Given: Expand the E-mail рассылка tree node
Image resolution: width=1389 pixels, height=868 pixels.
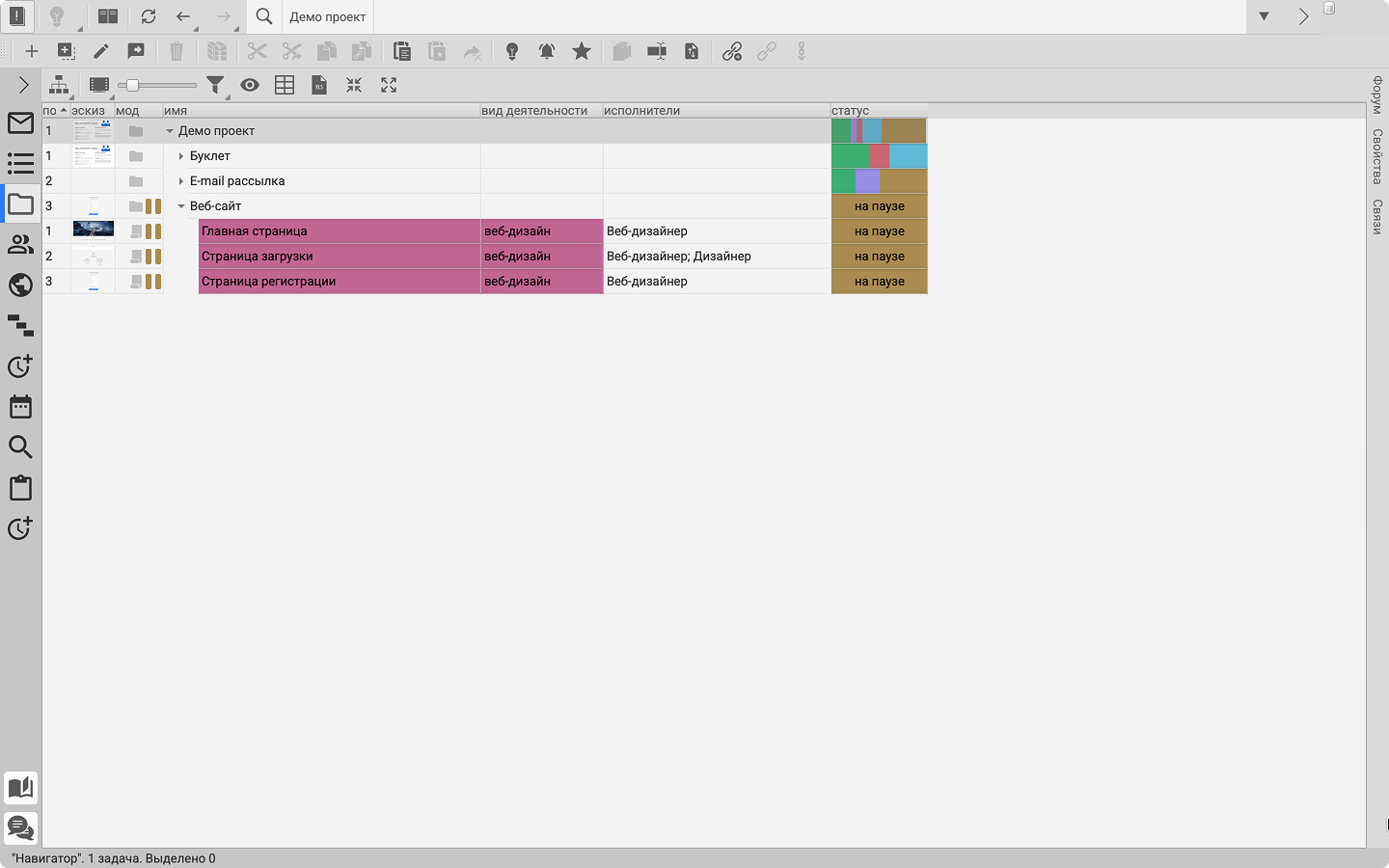Looking at the screenshot, I should 181,181.
